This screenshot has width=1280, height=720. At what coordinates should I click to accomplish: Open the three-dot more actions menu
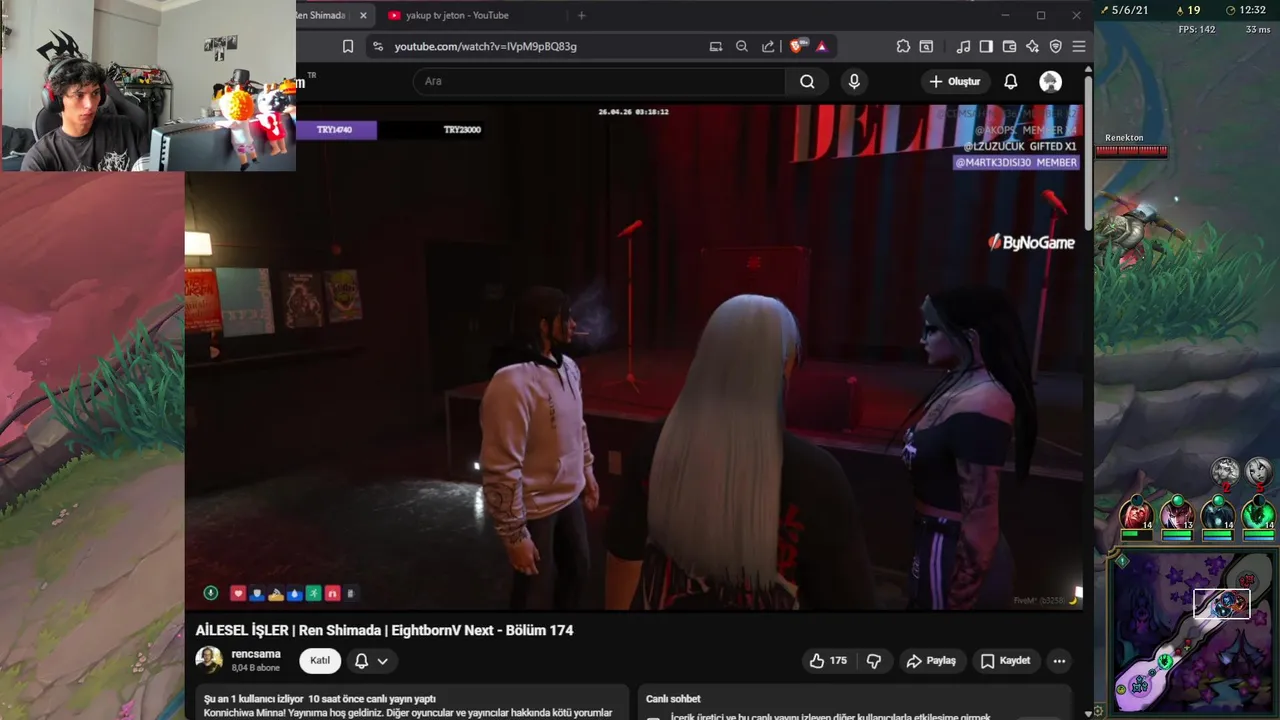point(1059,660)
